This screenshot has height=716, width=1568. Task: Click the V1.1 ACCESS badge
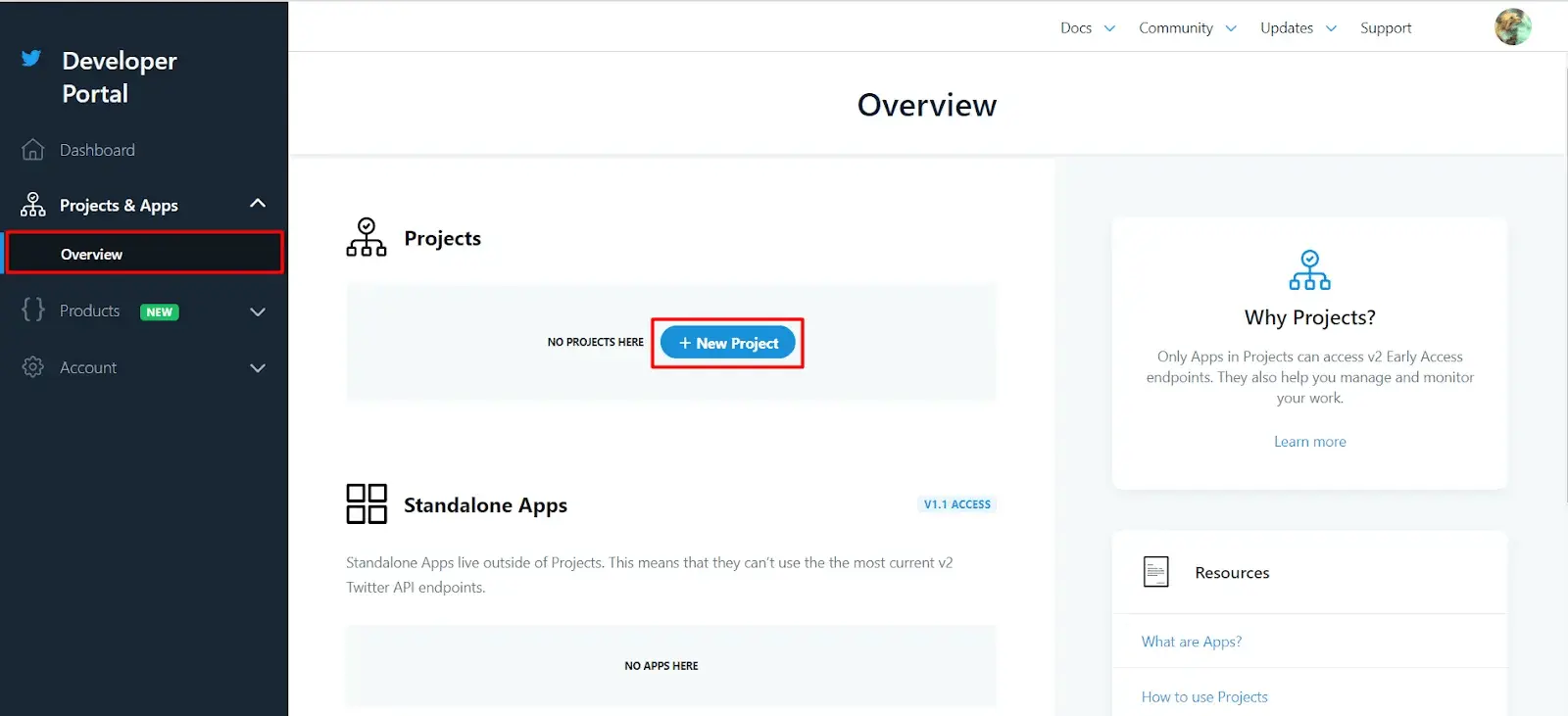(x=957, y=504)
